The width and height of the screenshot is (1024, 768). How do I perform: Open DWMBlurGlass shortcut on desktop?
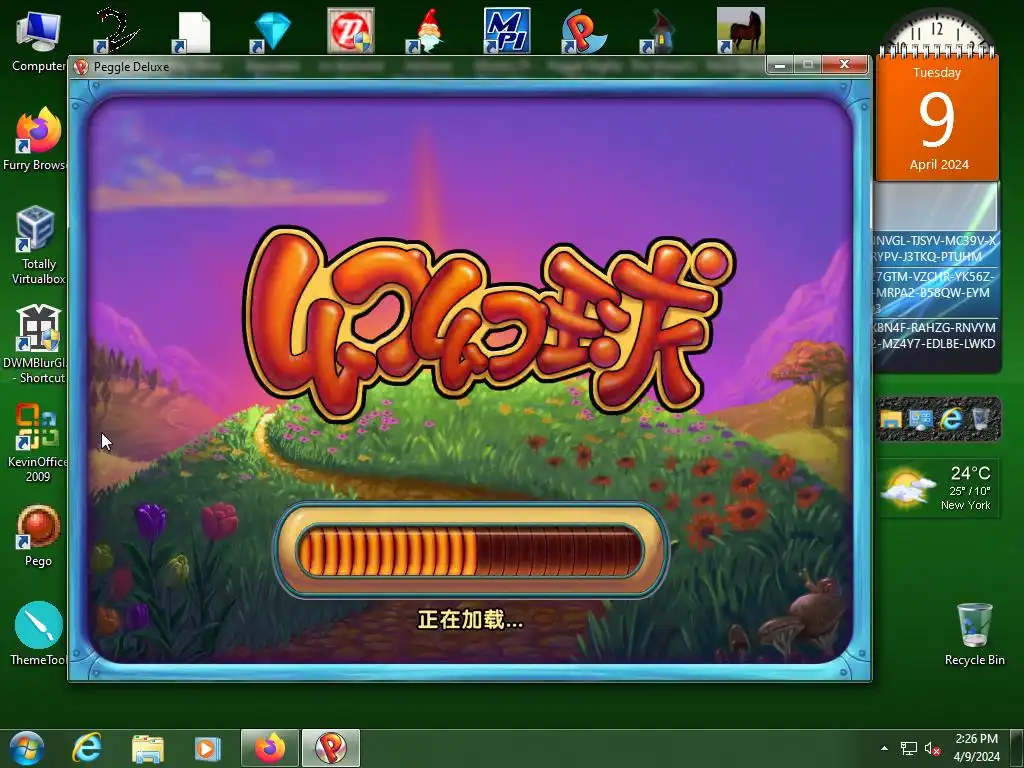(x=36, y=344)
